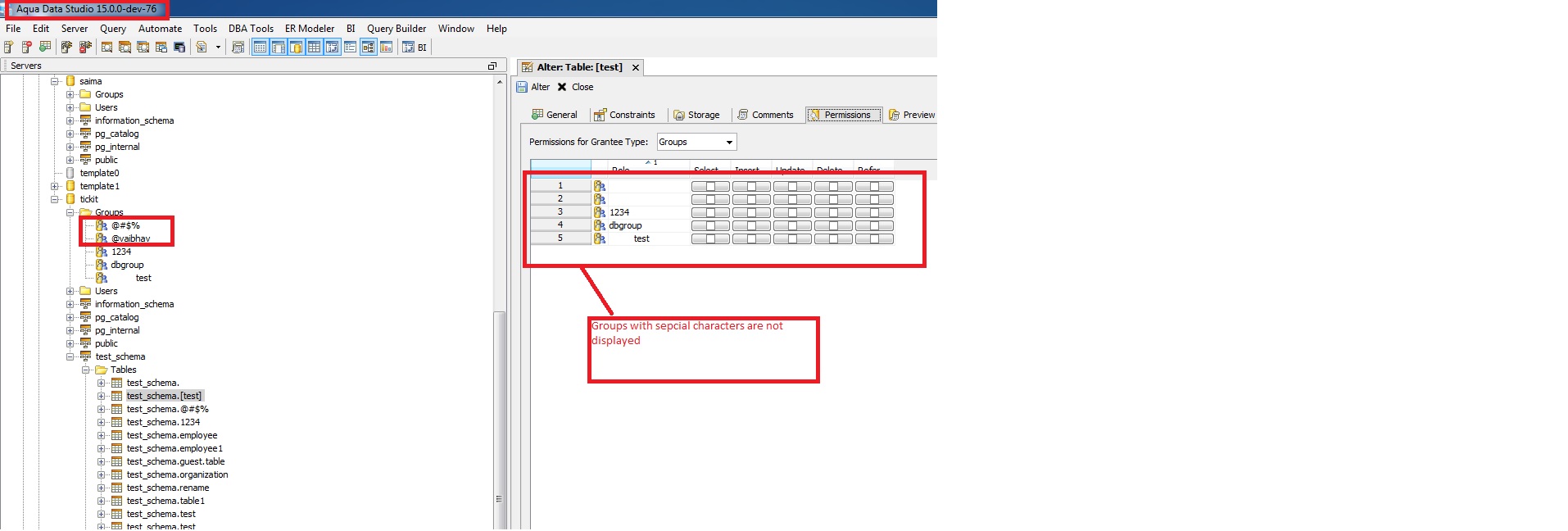
Task: Restore the Servers panel with its corner icon
Action: (492, 66)
